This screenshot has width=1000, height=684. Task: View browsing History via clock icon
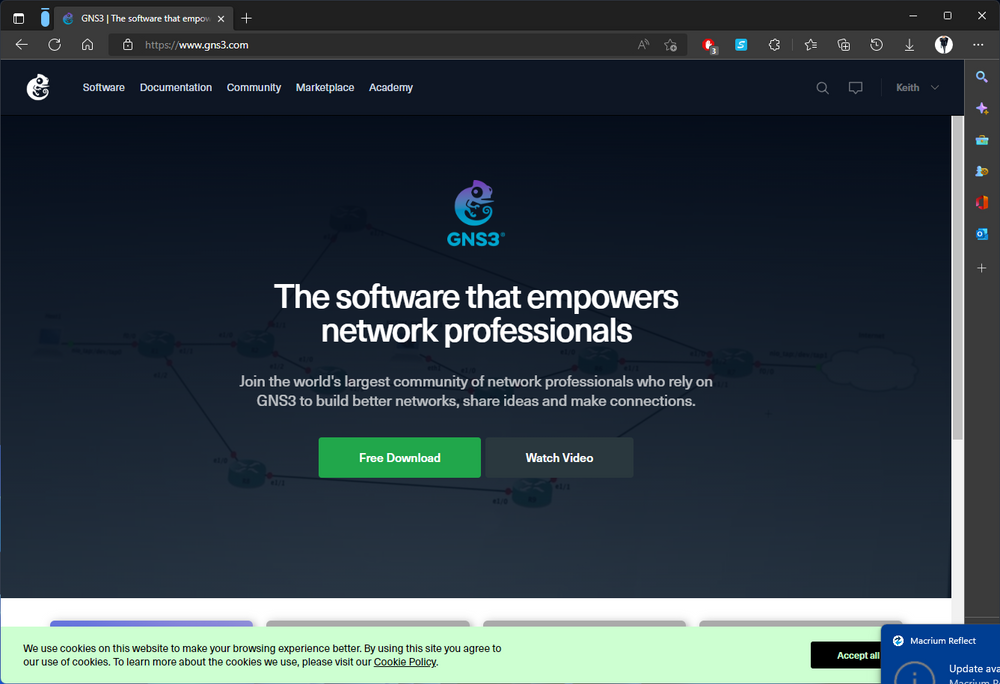tap(876, 44)
